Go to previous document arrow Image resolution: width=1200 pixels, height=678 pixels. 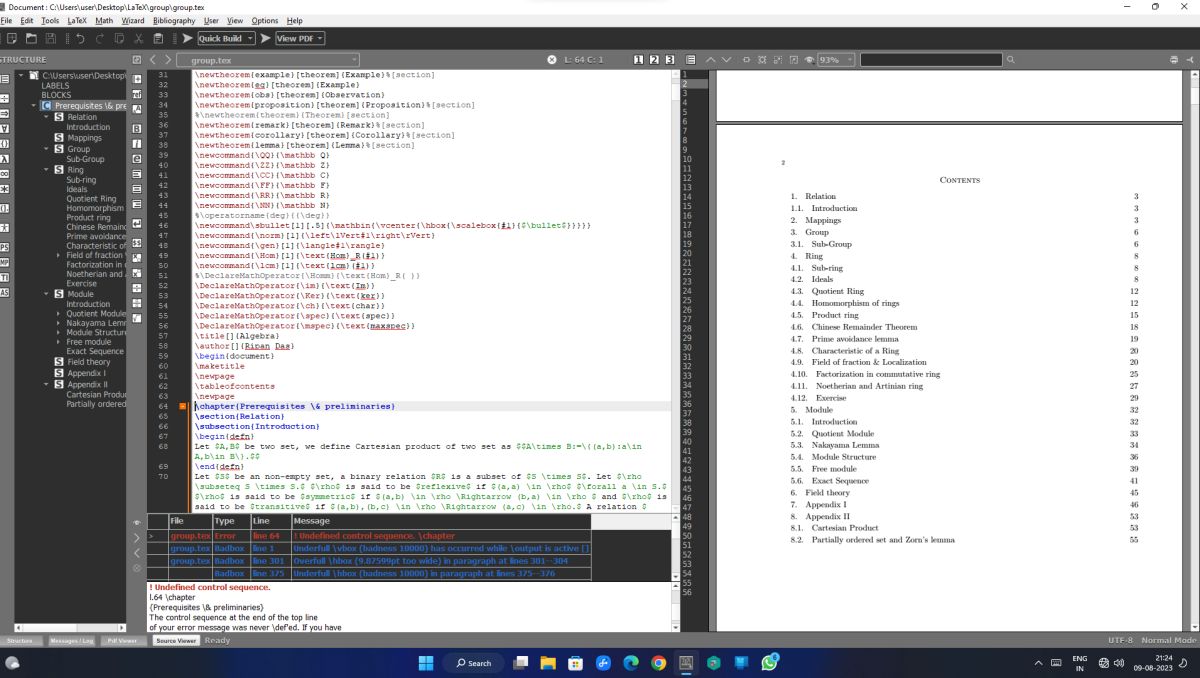pyautogui.click(x=152, y=60)
